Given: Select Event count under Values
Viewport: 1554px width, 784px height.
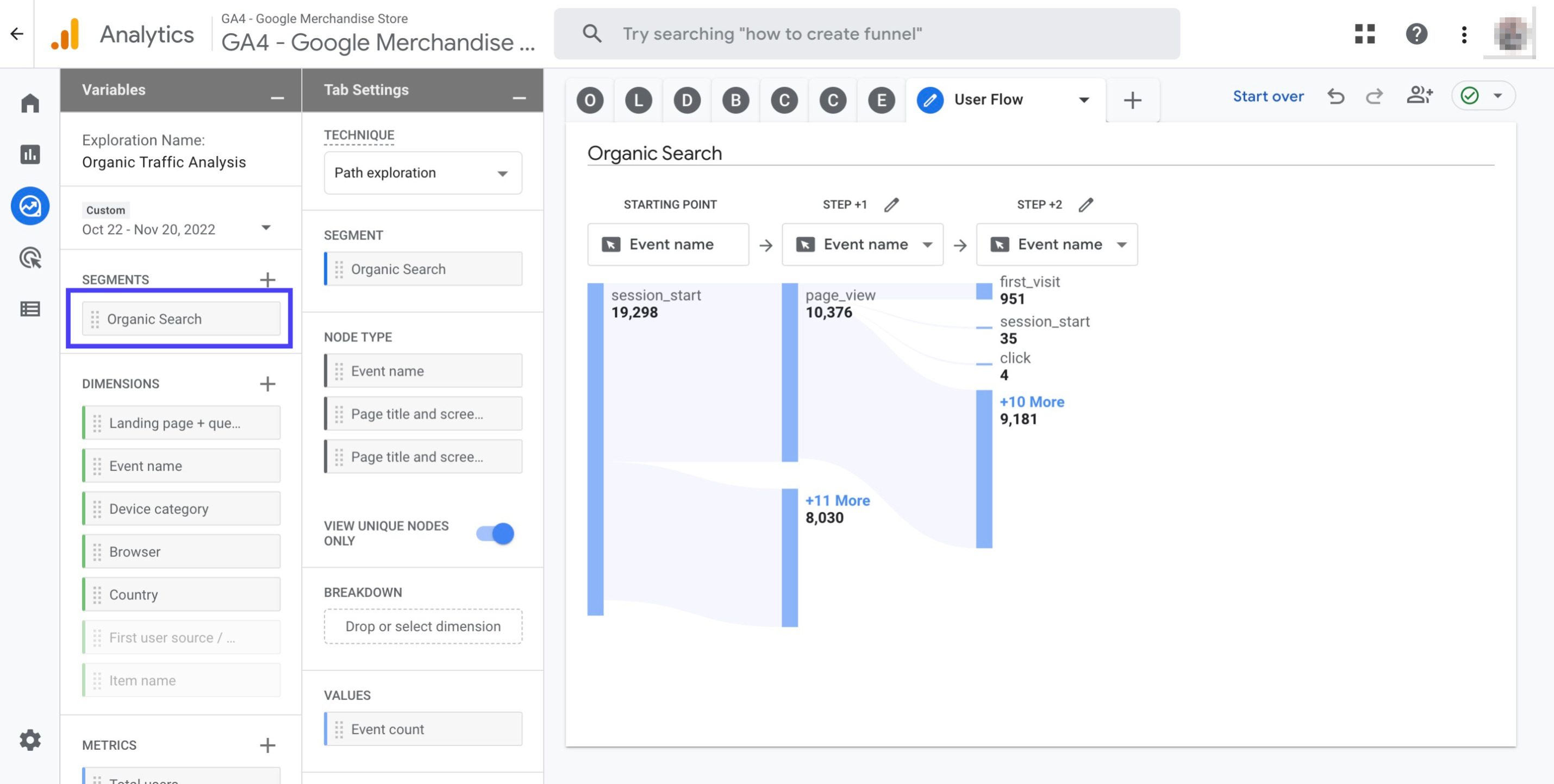Looking at the screenshot, I should coord(423,729).
